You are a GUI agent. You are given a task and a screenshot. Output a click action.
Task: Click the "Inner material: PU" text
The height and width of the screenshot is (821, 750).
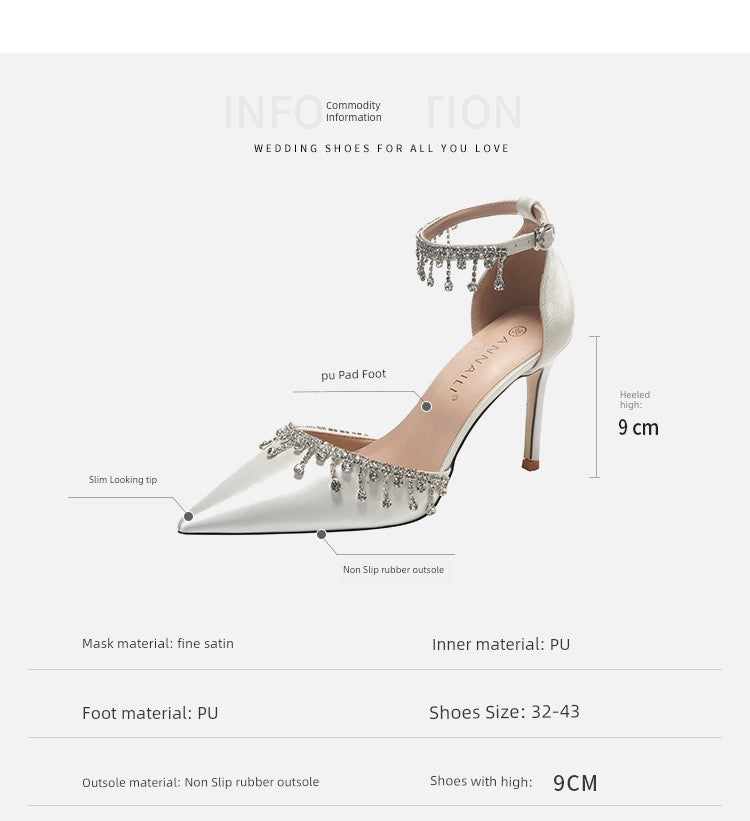pyautogui.click(x=501, y=645)
